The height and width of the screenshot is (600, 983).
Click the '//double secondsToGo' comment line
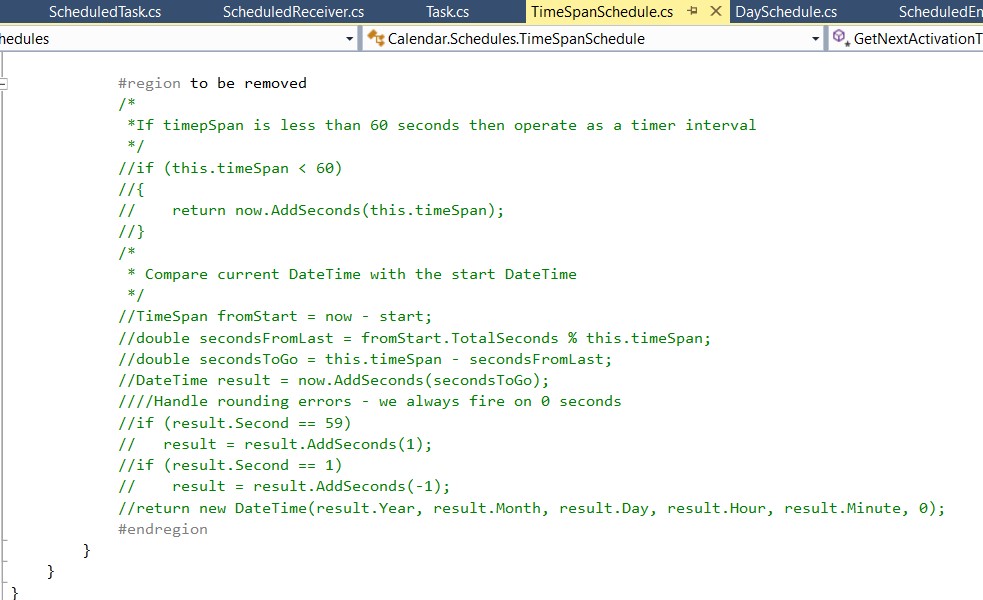point(365,359)
